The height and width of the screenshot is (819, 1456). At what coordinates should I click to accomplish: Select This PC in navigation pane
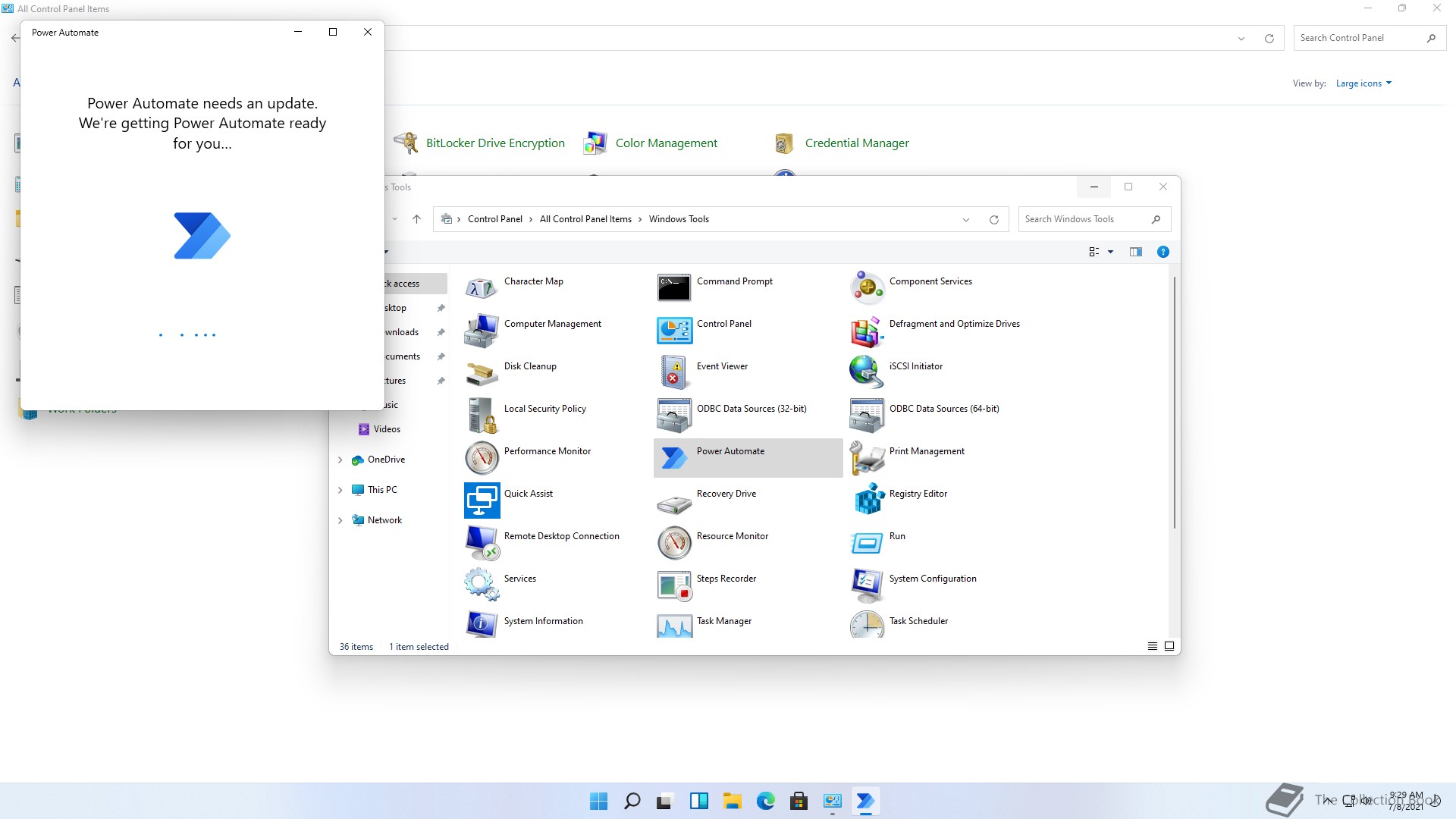click(382, 490)
